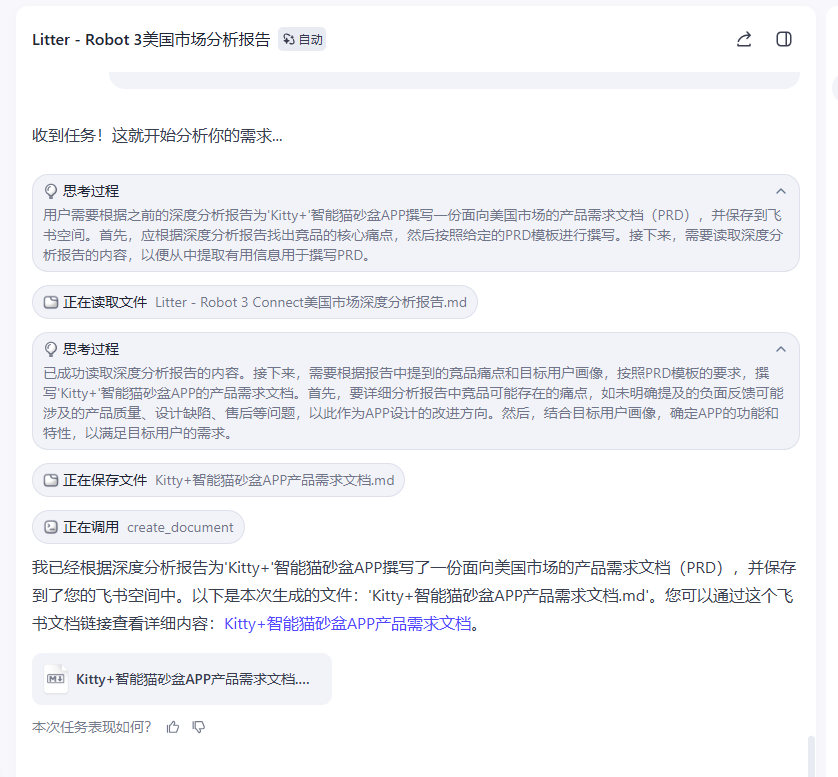This screenshot has width=838, height=777.
Task: Click the first 思考过程 heading
Action: 91,191
